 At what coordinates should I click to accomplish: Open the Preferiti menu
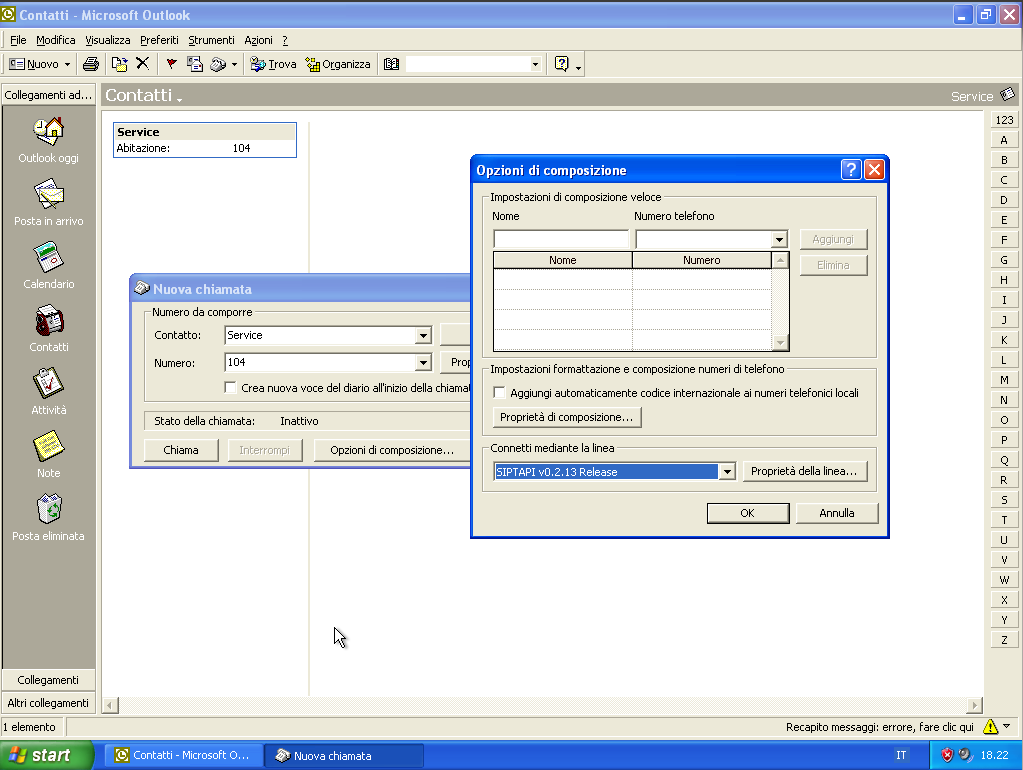click(159, 40)
